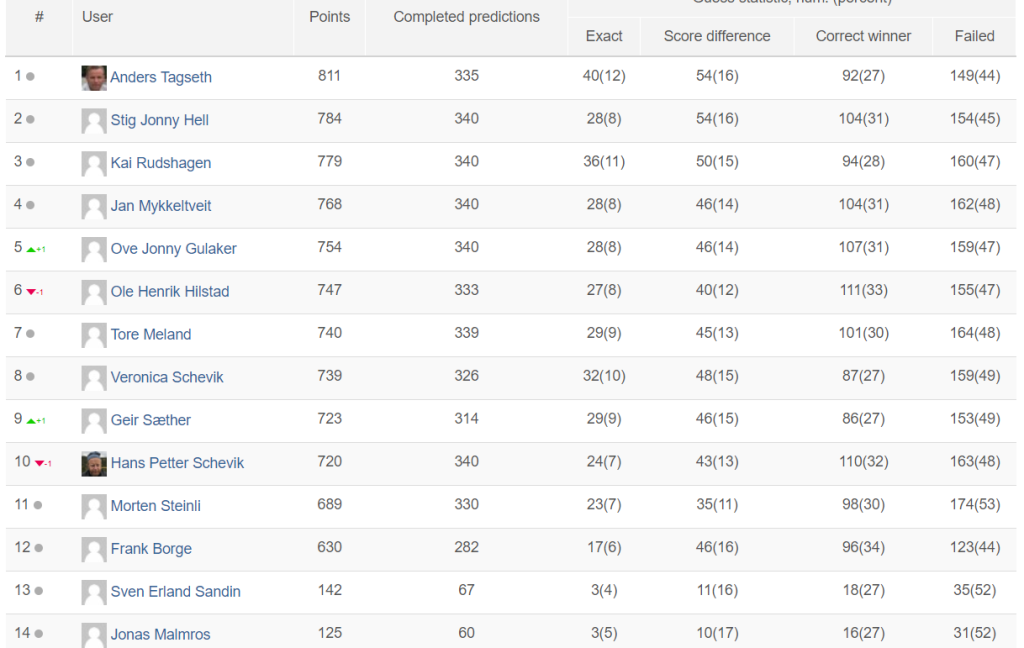Click the Score difference header
Screen dimensions: 1024x648
coord(717,36)
